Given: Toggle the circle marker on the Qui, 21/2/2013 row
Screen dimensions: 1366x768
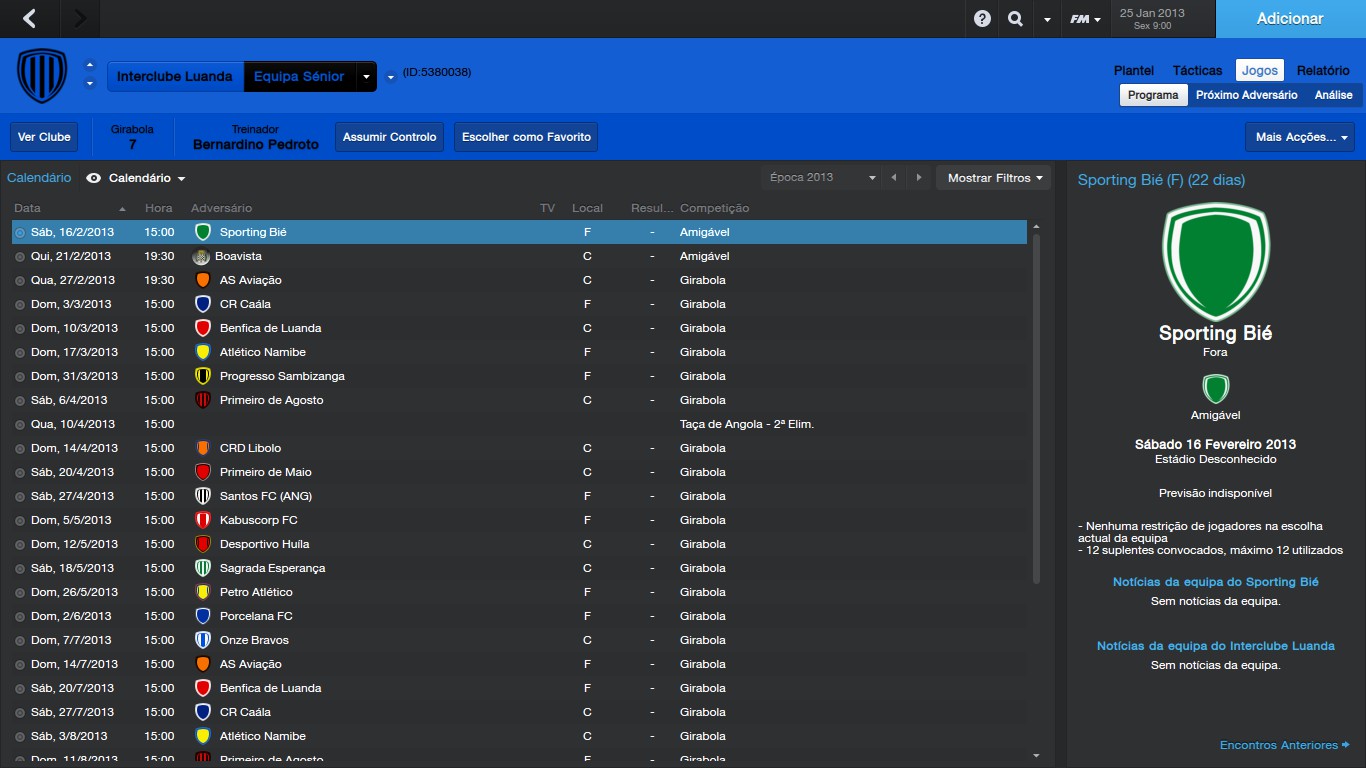Looking at the screenshot, I should [20, 256].
